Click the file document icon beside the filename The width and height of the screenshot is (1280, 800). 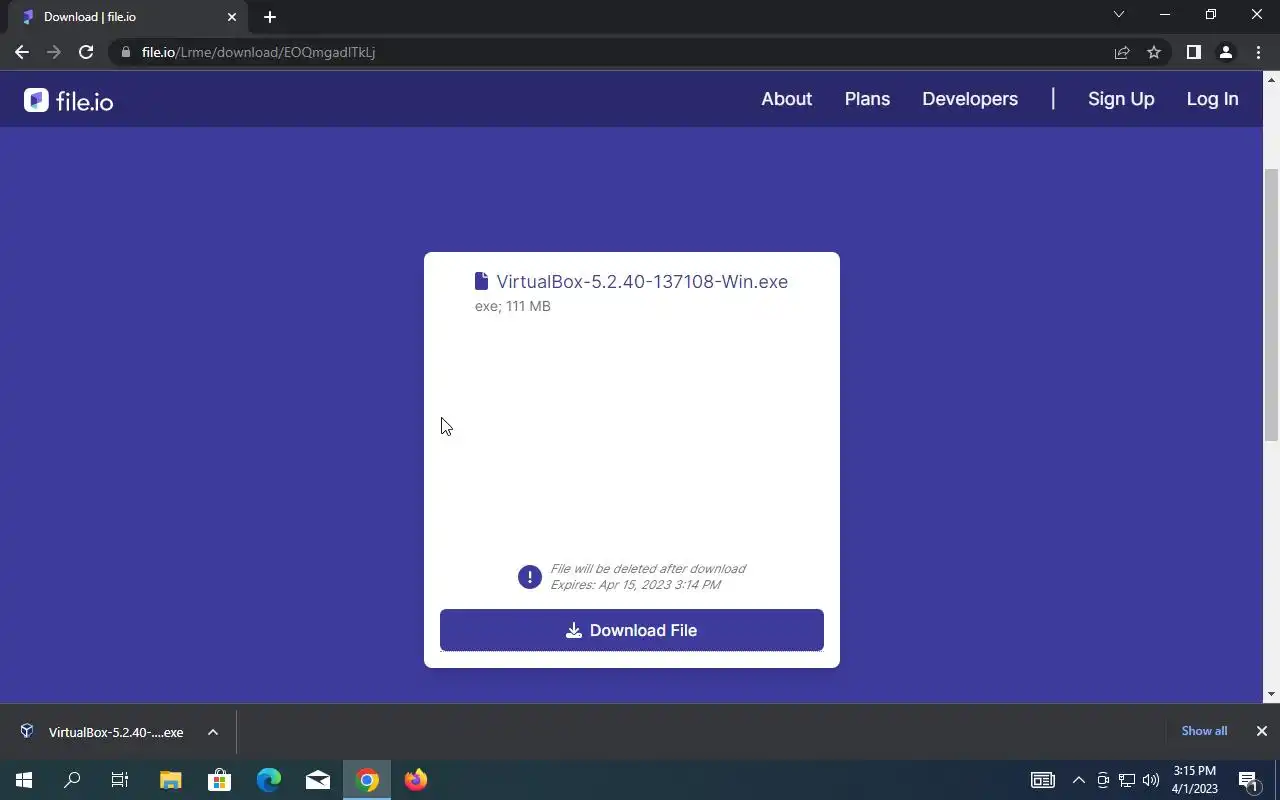point(481,281)
